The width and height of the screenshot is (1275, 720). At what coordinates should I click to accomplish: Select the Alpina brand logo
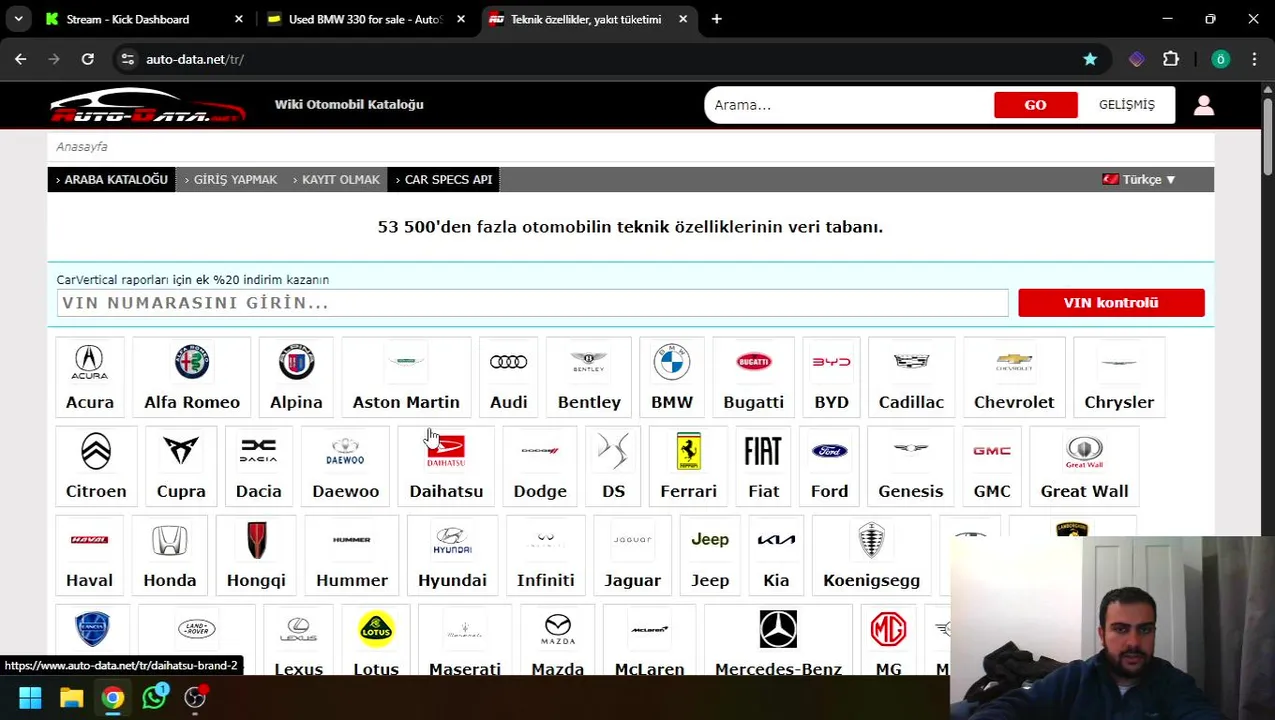296,362
